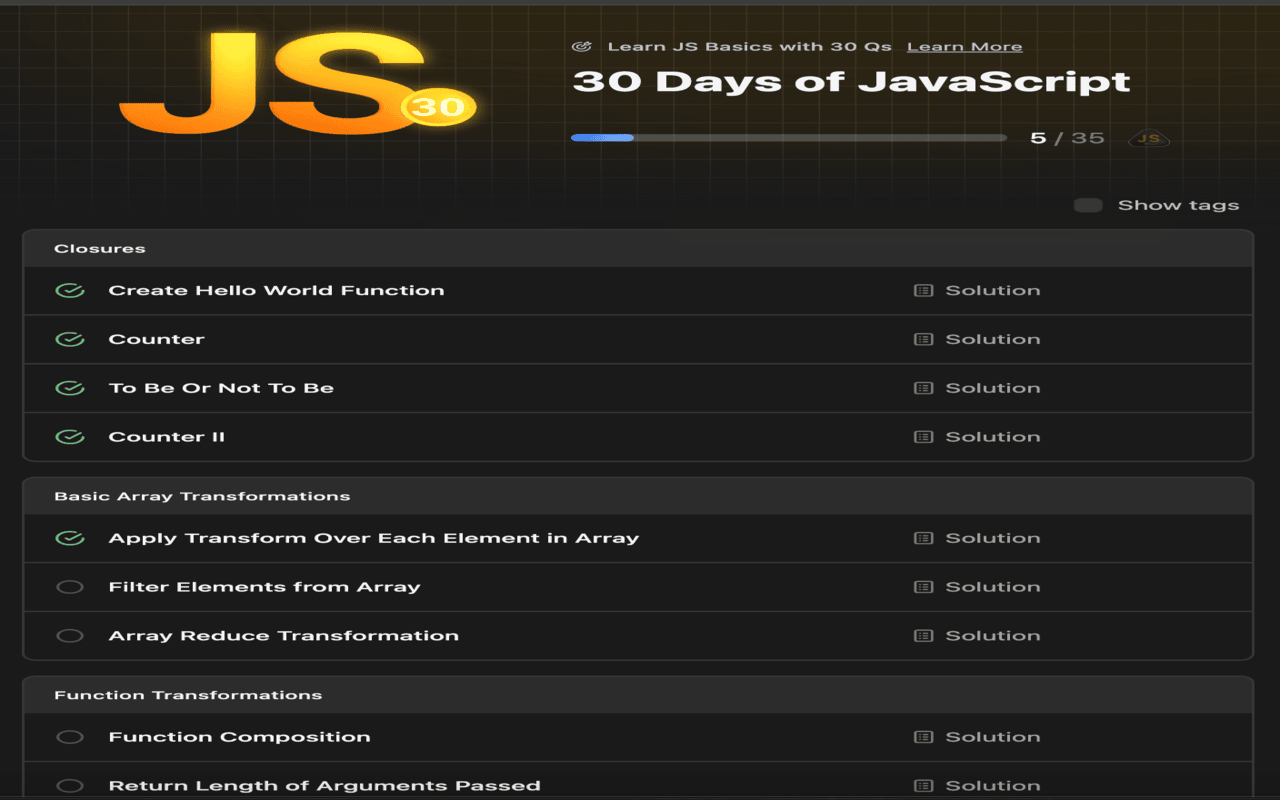
Task: Click the Function Transformations section header
Action: coord(638,695)
